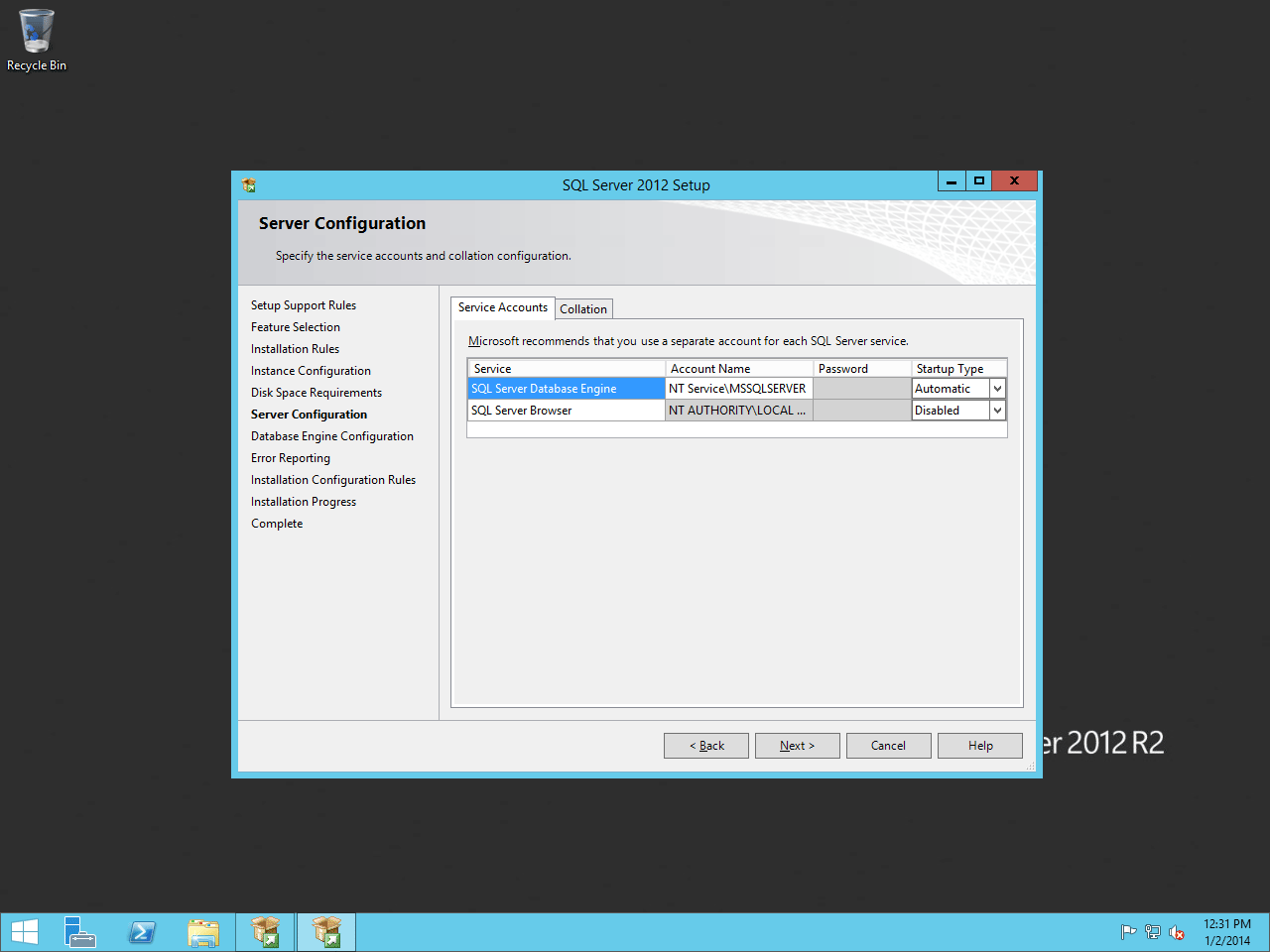Select Server Configuration step in sidebar

tap(309, 415)
